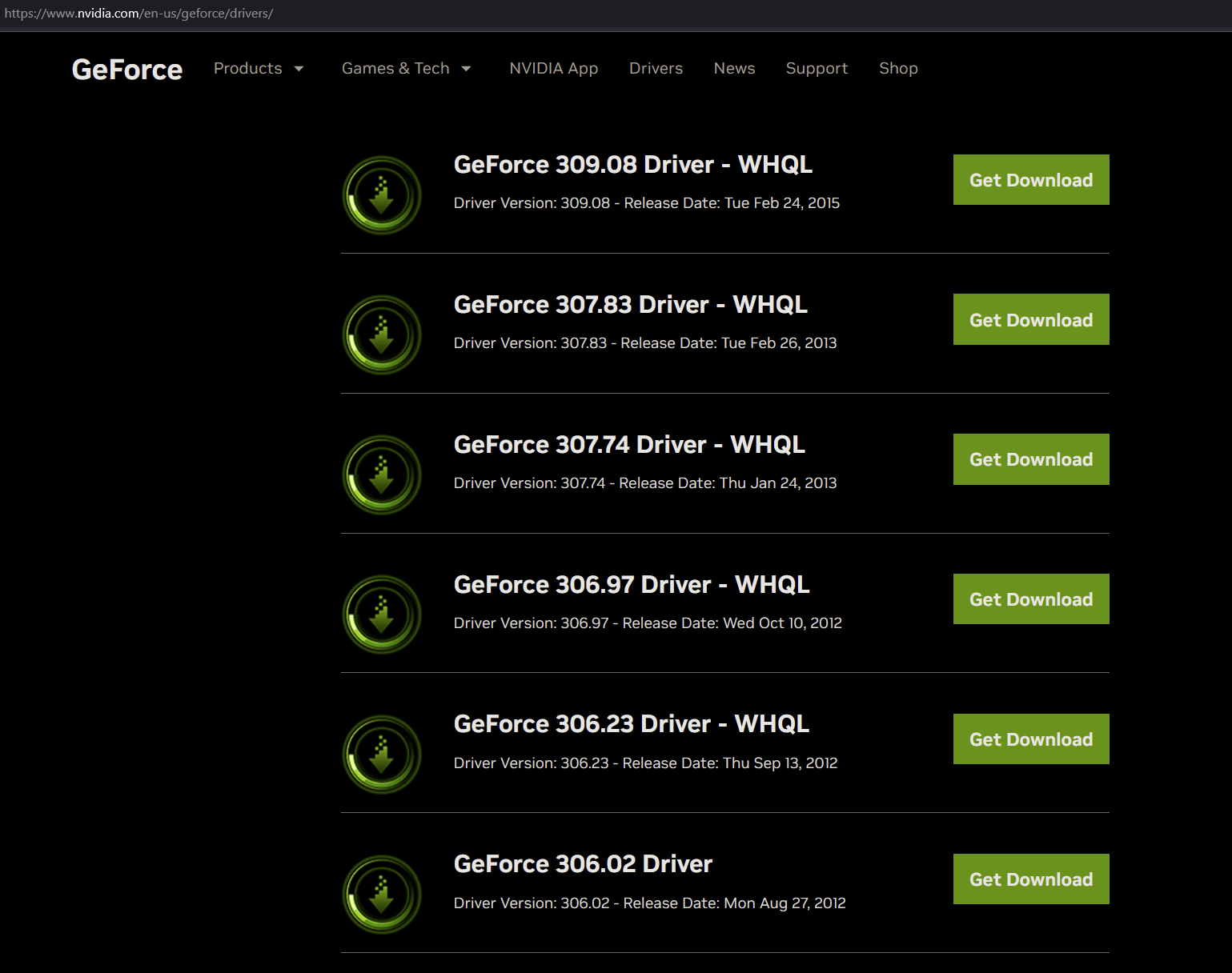The height and width of the screenshot is (973, 1232).
Task: Open the GeForce 309.08 Driver - WHQL title
Action: [x=633, y=165]
